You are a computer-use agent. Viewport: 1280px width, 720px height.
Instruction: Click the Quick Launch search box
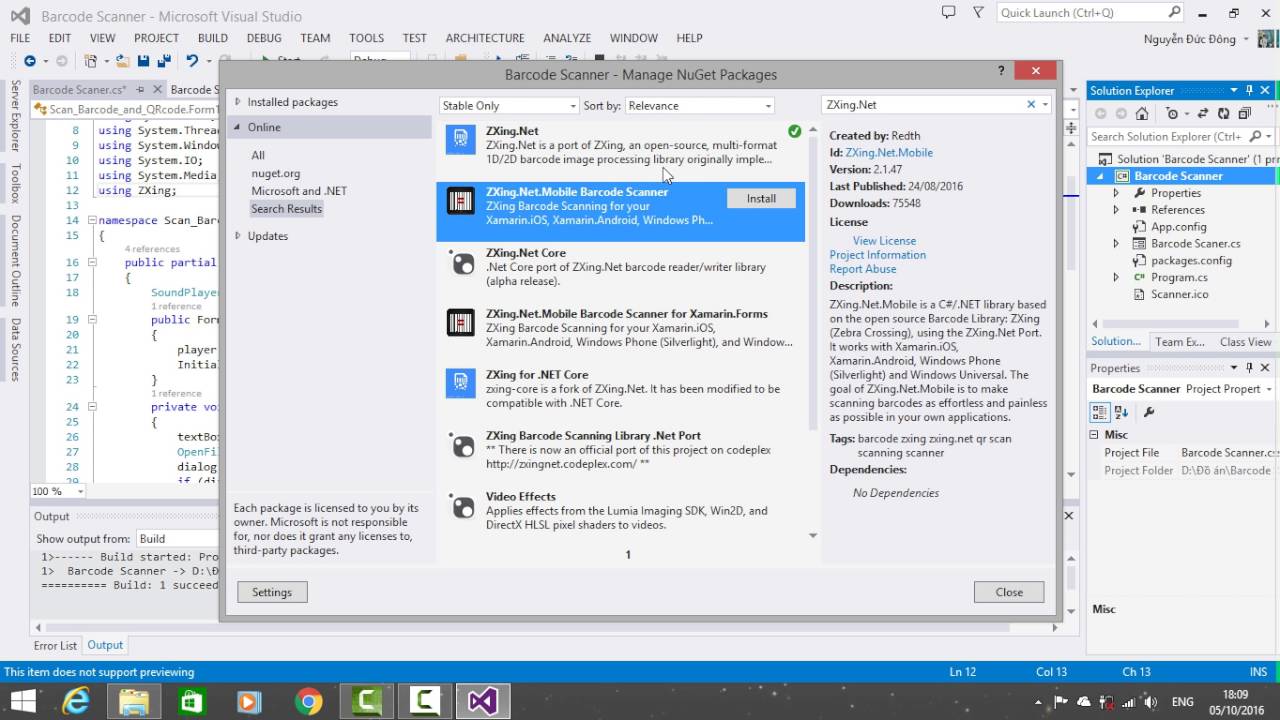point(1092,13)
